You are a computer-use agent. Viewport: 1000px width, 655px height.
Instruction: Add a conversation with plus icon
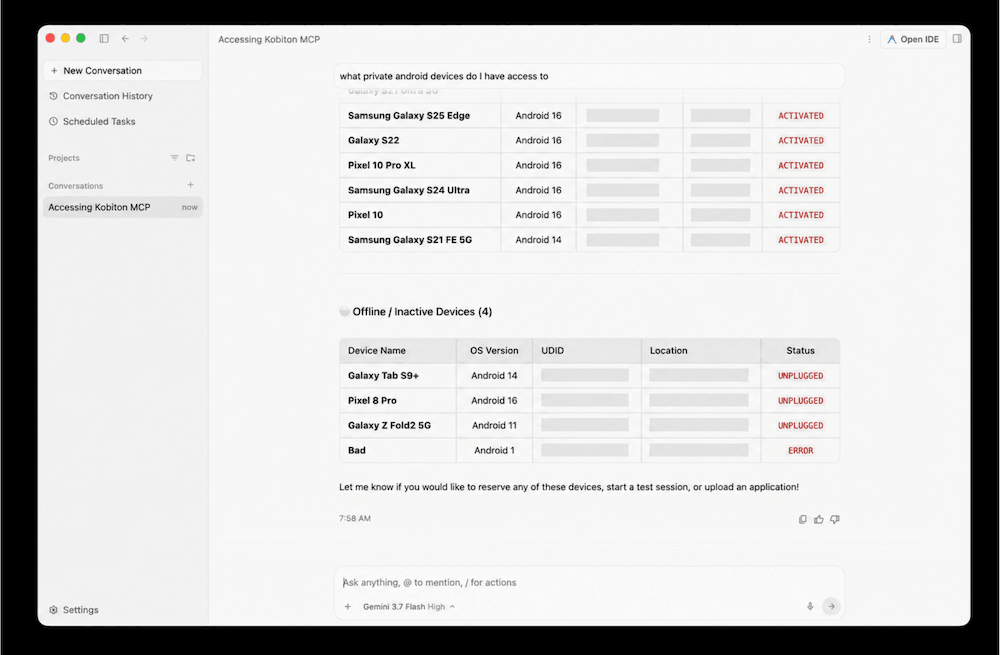point(190,185)
